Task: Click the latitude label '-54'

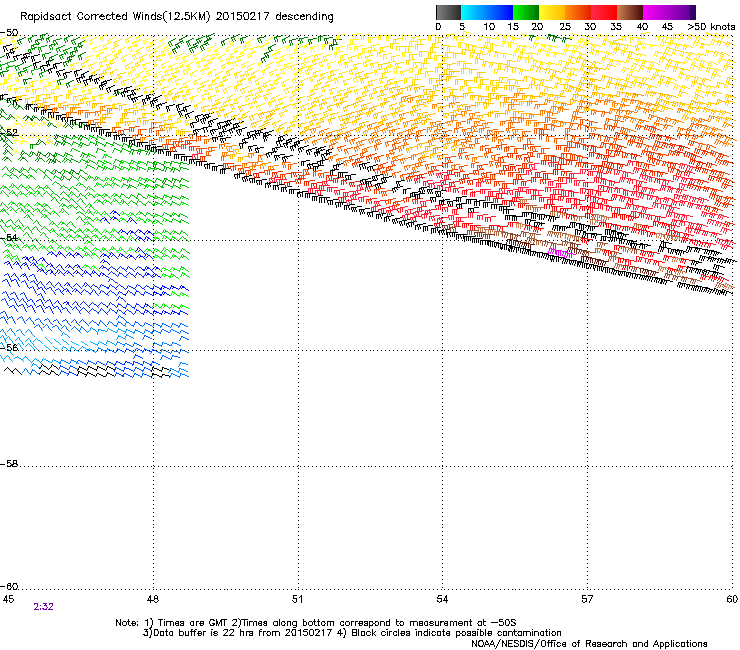Action: pos(9,237)
